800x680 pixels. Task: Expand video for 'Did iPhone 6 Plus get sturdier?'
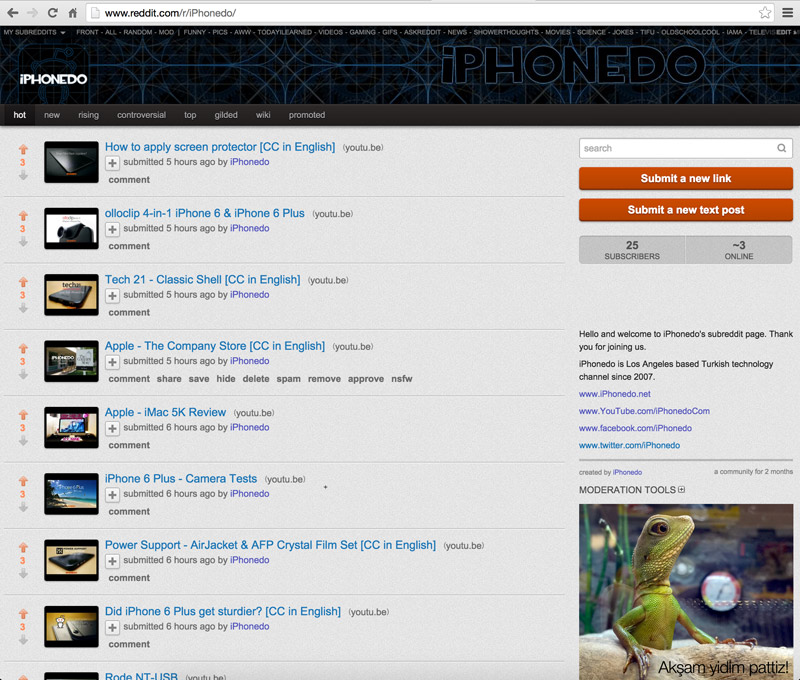[112, 627]
